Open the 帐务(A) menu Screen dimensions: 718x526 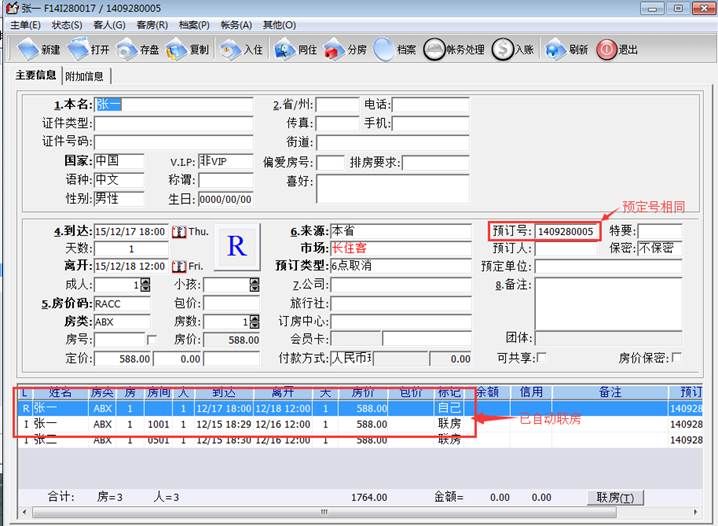click(236, 25)
